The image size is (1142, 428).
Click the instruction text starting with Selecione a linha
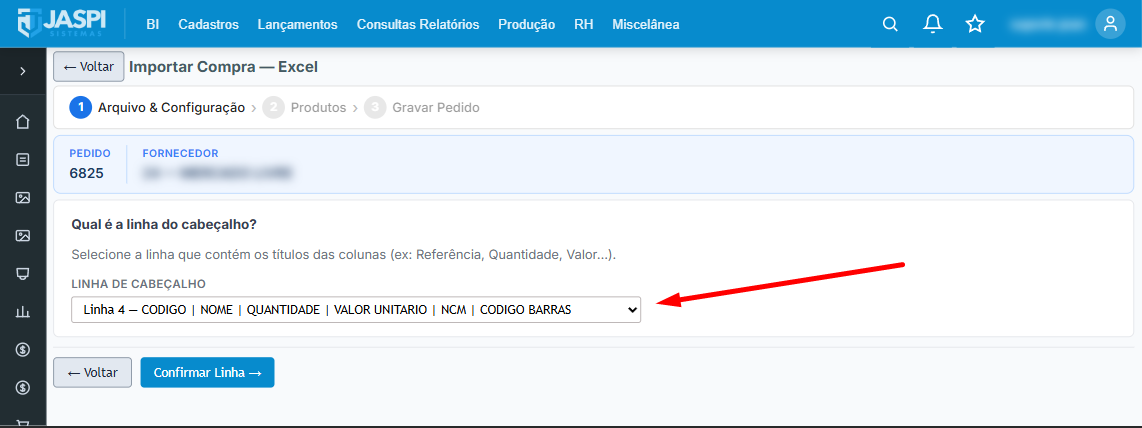344,255
